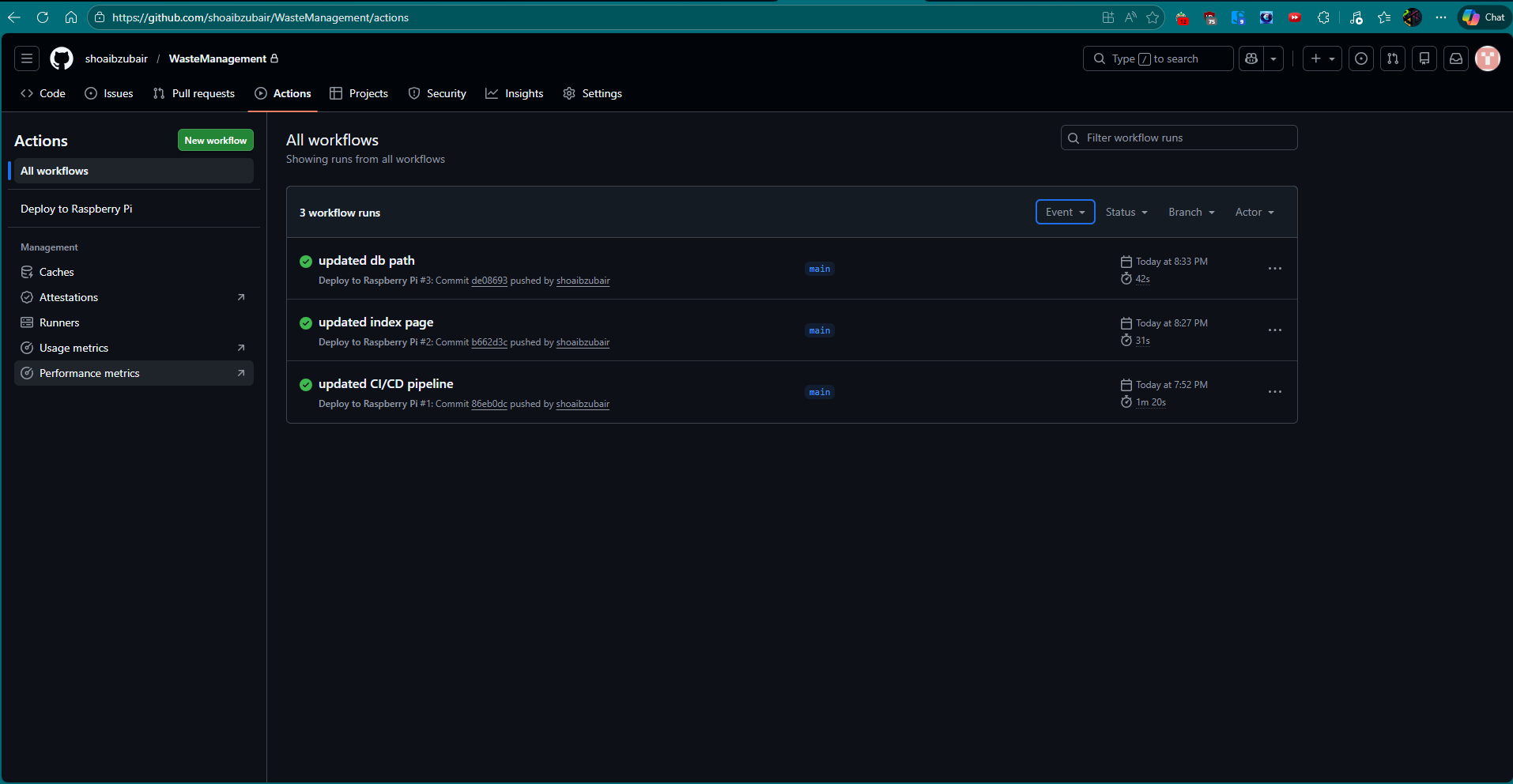Expand the Status filter dropdown
The height and width of the screenshot is (784, 1513).
pyautogui.click(x=1126, y=212)
